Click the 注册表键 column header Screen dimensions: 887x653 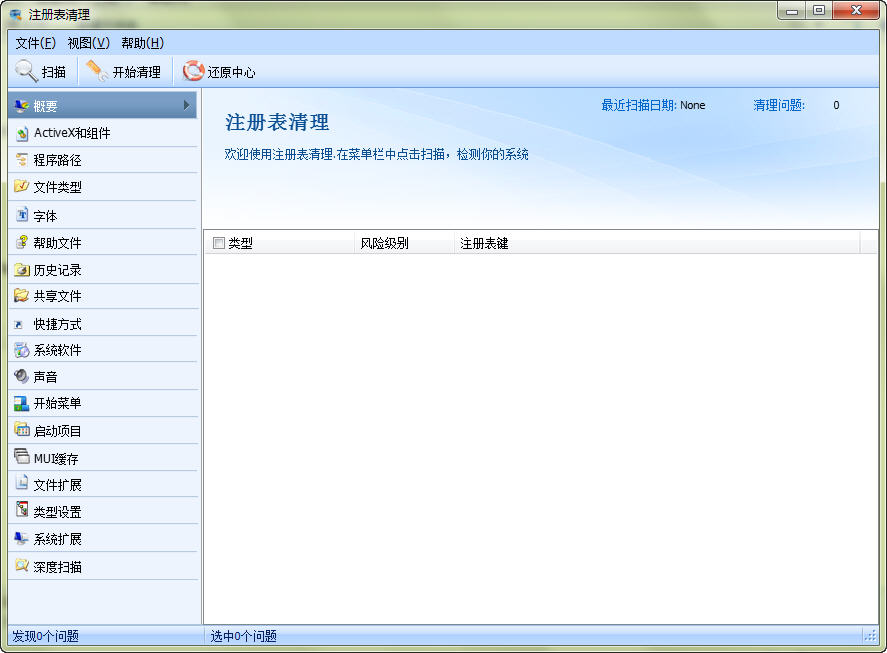(484, 243)
